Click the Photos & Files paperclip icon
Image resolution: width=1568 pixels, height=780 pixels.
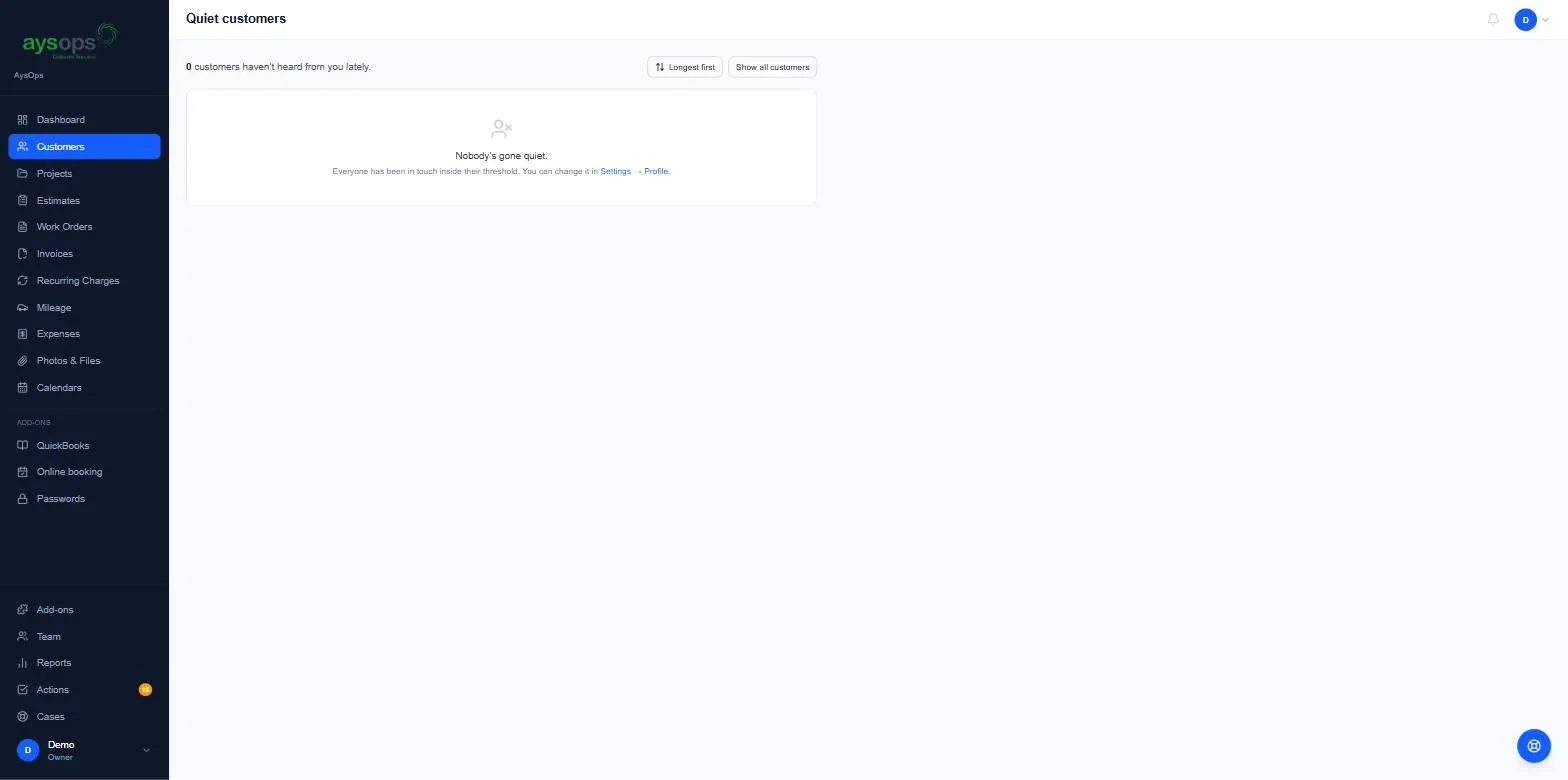23,361
